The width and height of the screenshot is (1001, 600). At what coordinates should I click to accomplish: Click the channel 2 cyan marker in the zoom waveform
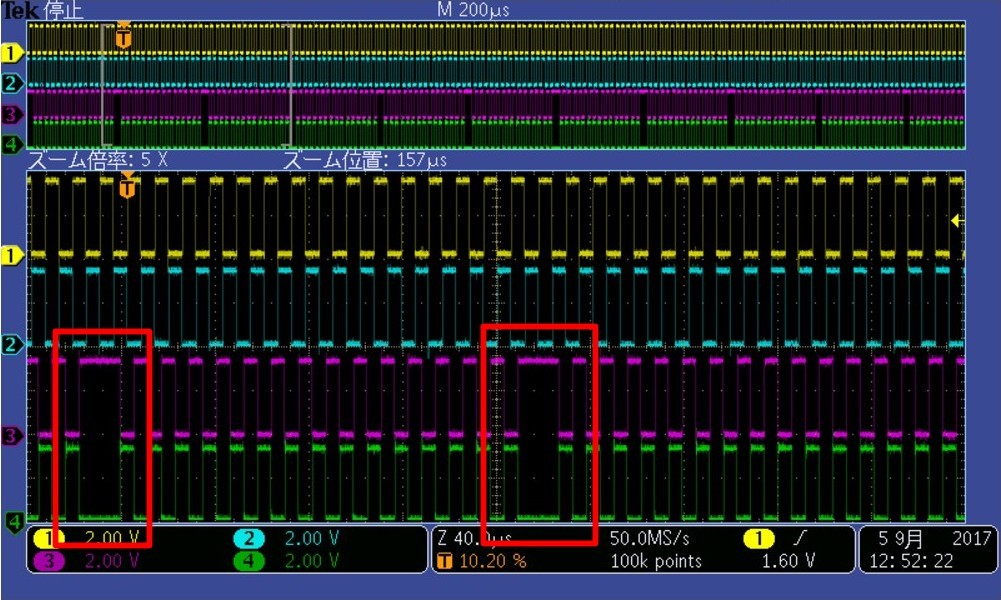(11, 345)
